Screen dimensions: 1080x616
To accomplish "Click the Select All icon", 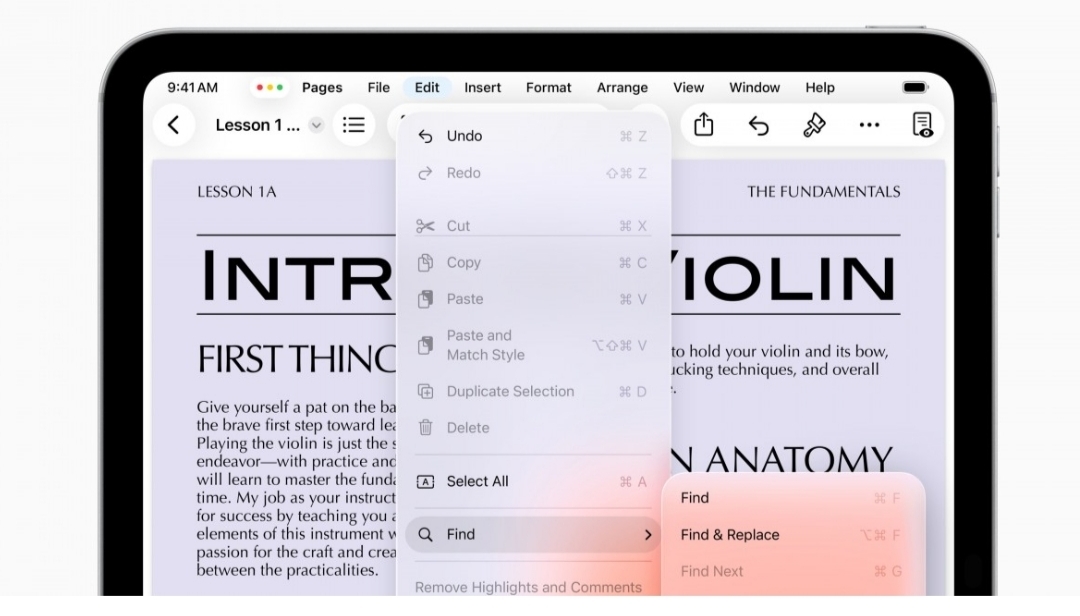I will coord(425,482).
